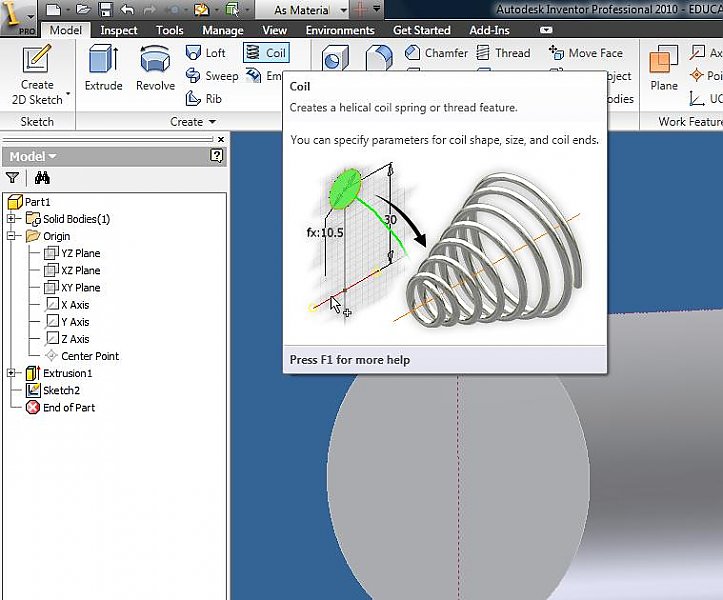Click the Fillet tool icon

379,58
